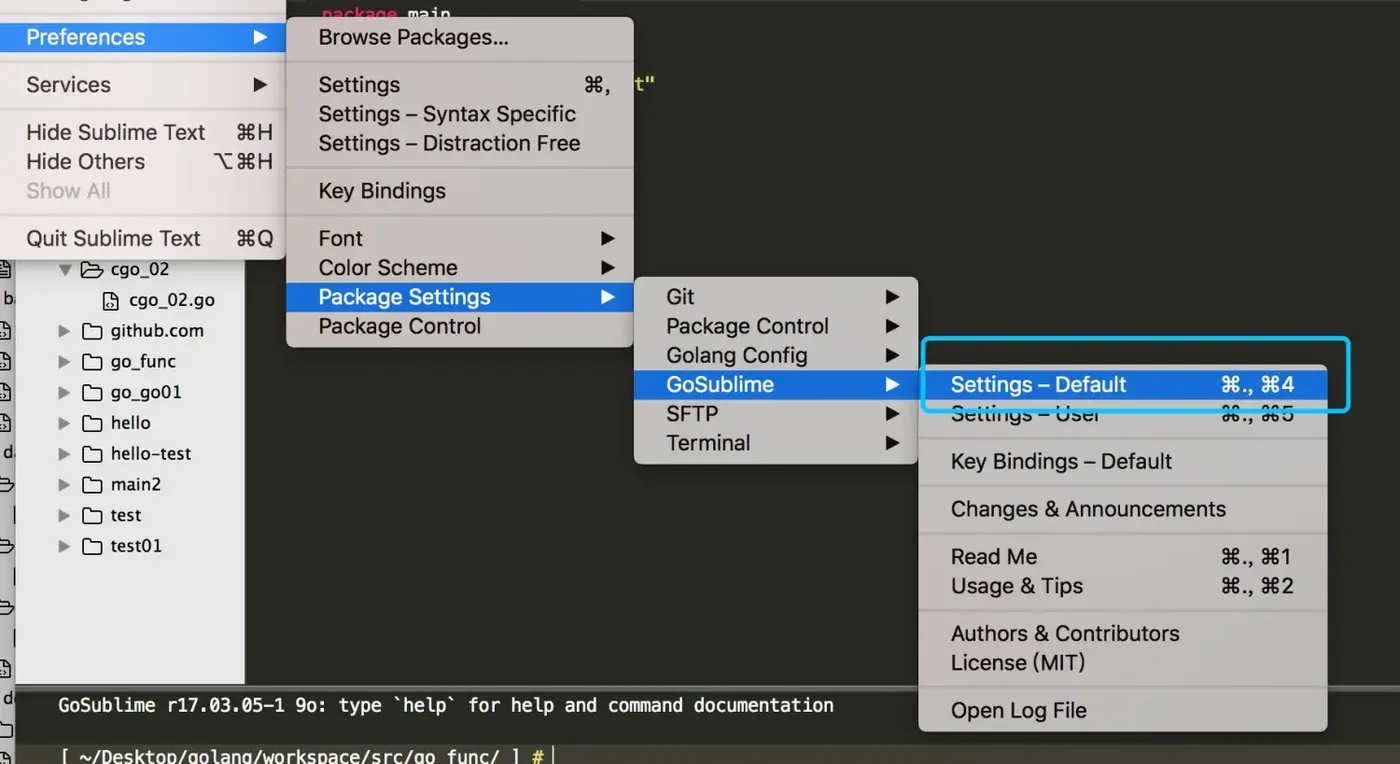Open the Services submenu

[143, 85]
